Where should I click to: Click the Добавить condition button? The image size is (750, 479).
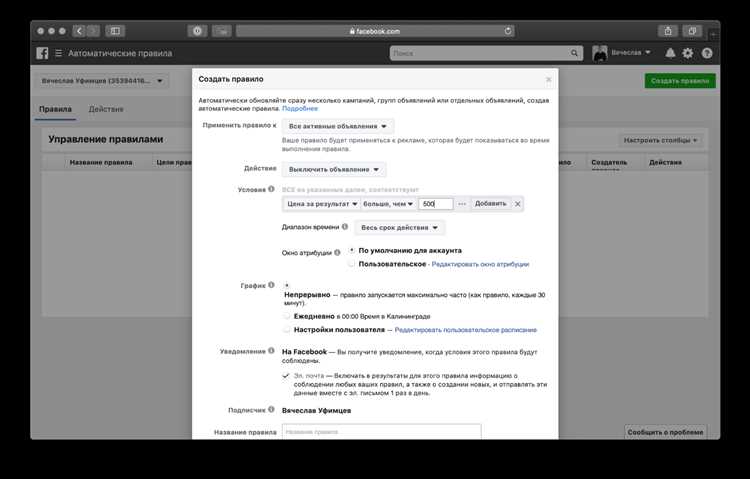click(x=490, y=204)
